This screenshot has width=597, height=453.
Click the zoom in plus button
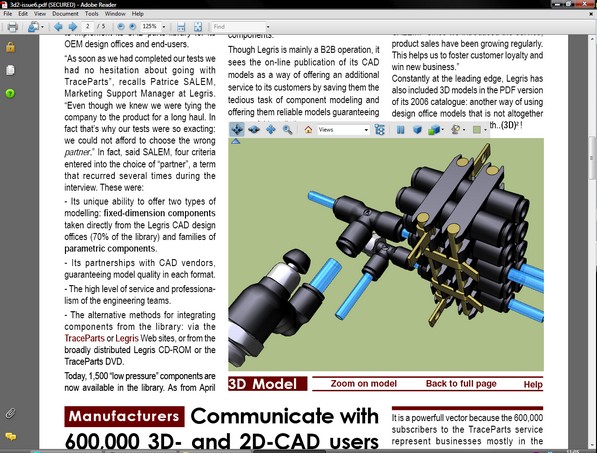point(132,27)
